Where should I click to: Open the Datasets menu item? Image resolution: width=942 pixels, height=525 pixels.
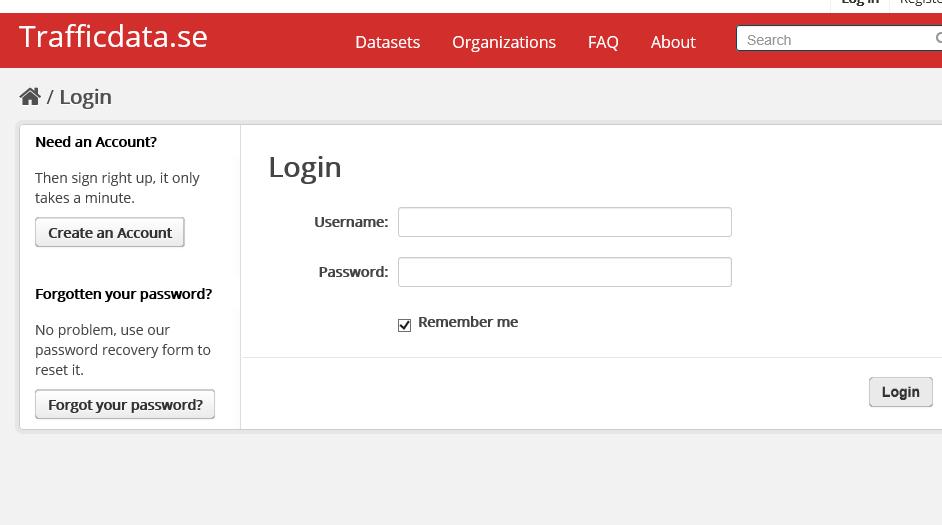tap(387, 42)
